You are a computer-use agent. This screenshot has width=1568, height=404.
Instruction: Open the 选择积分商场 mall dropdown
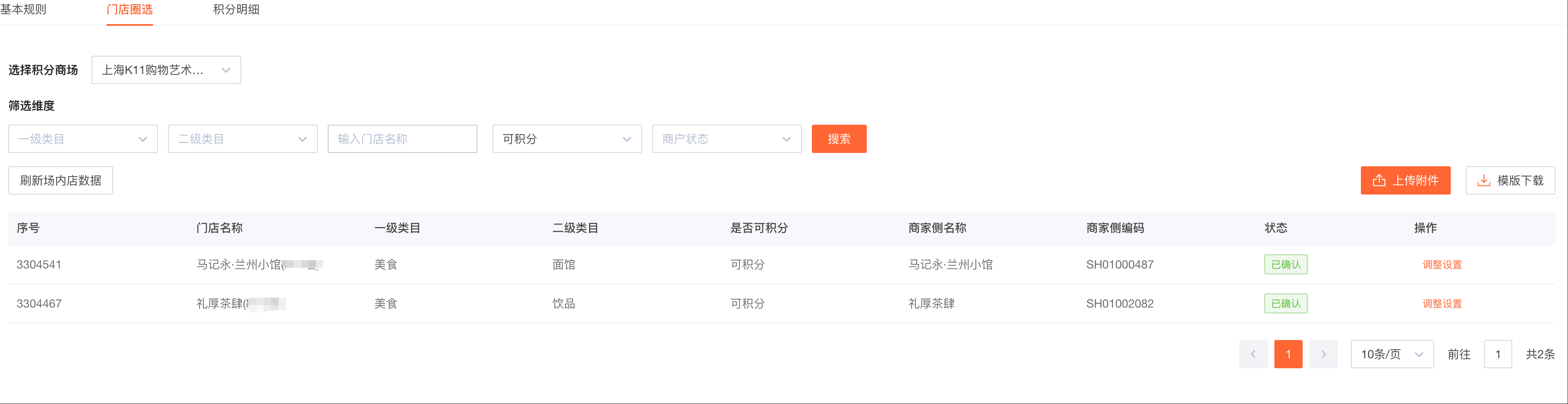(x=166, y=70)
